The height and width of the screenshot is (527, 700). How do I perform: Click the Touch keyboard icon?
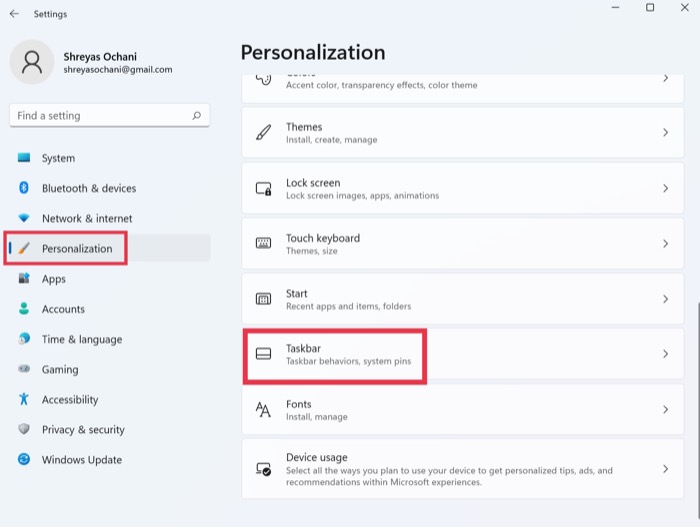(264, 244)
